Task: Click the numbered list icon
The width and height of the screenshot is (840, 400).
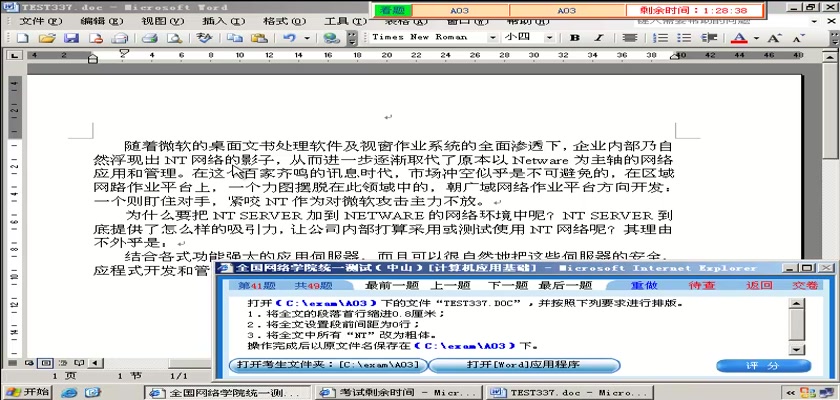Action: pyautogui.click(x=663, y=37)
